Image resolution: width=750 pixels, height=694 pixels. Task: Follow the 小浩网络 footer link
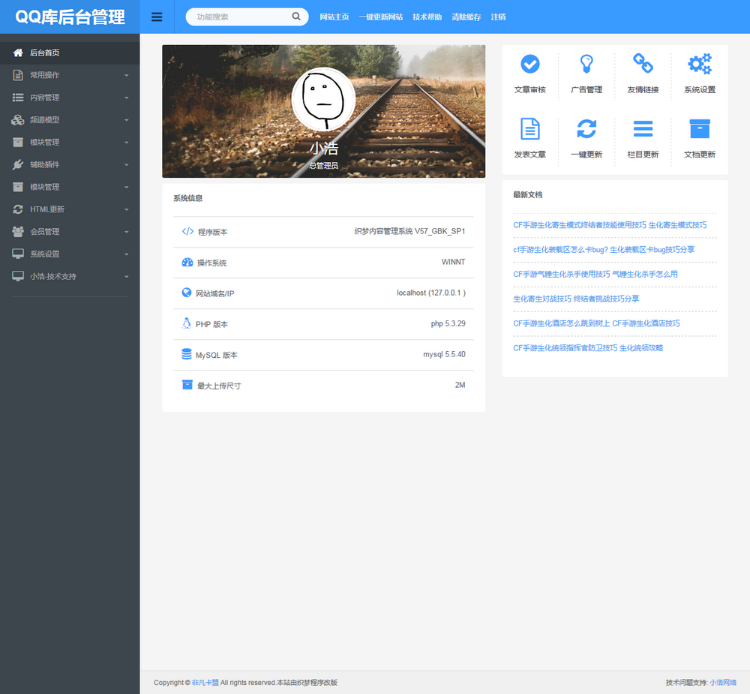pos(723,683)
